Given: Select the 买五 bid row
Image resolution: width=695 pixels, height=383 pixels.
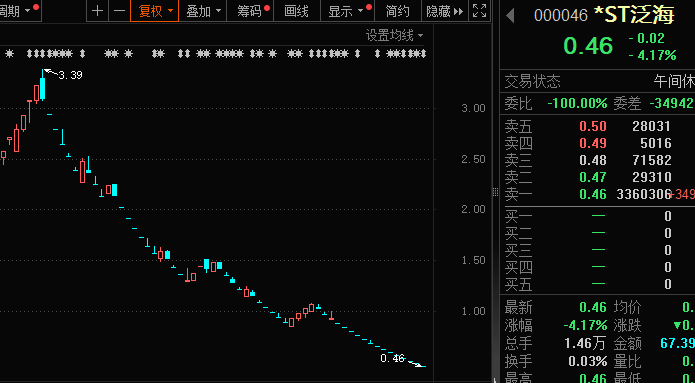Looking at the screenshot, I should click(597, 284).
